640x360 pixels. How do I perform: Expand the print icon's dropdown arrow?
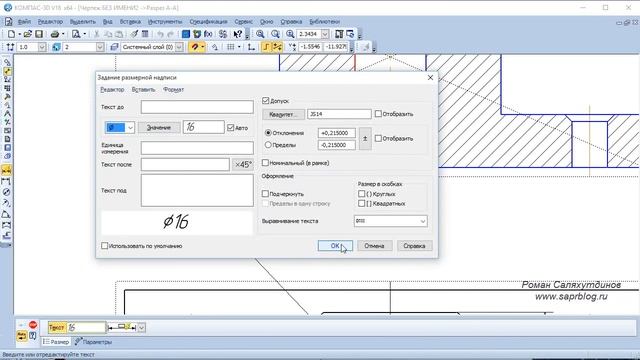click(x=63, y=34)
